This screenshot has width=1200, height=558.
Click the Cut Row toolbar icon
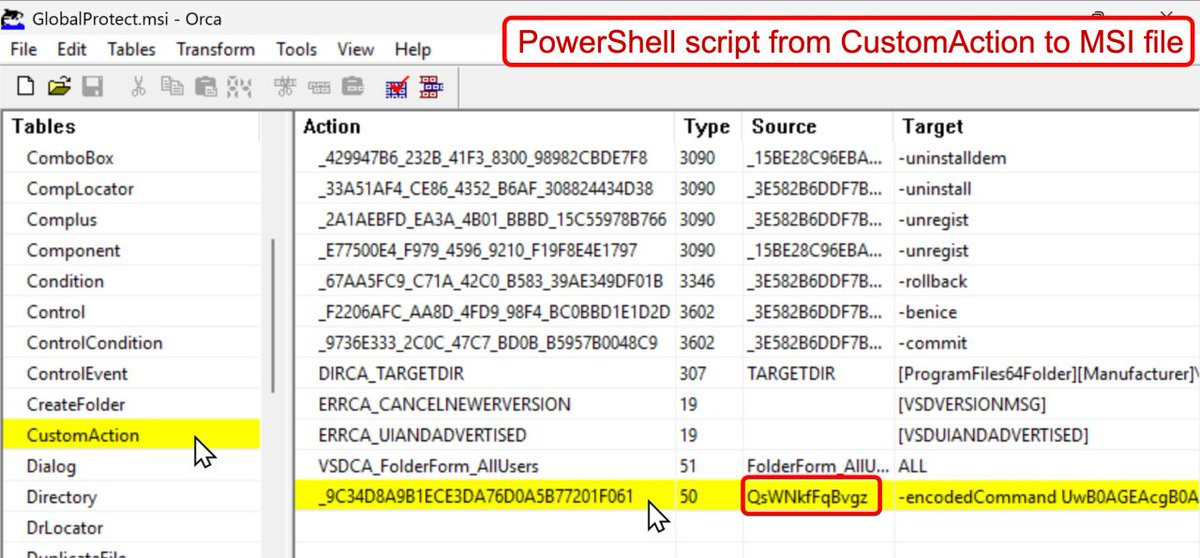(286, 88)
